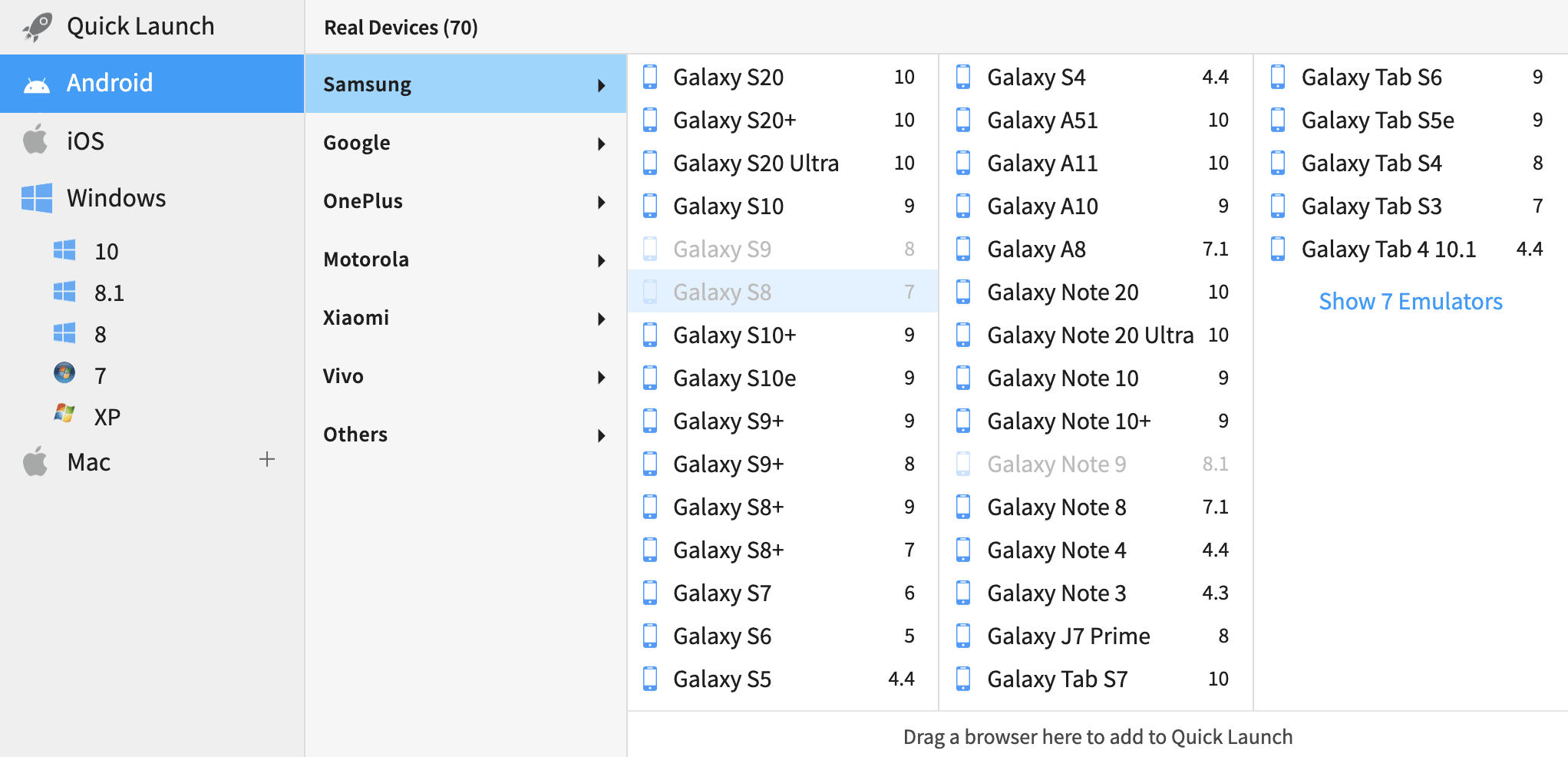Select the grayed-out Galaxy S8 entry
This screenshot has height=757, width=1568.
click(x=721, y=292)
